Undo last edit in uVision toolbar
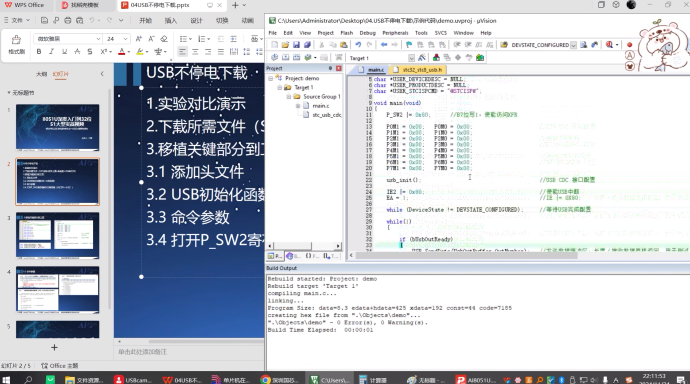Screen dimensions: 690x384 [358, 45]
